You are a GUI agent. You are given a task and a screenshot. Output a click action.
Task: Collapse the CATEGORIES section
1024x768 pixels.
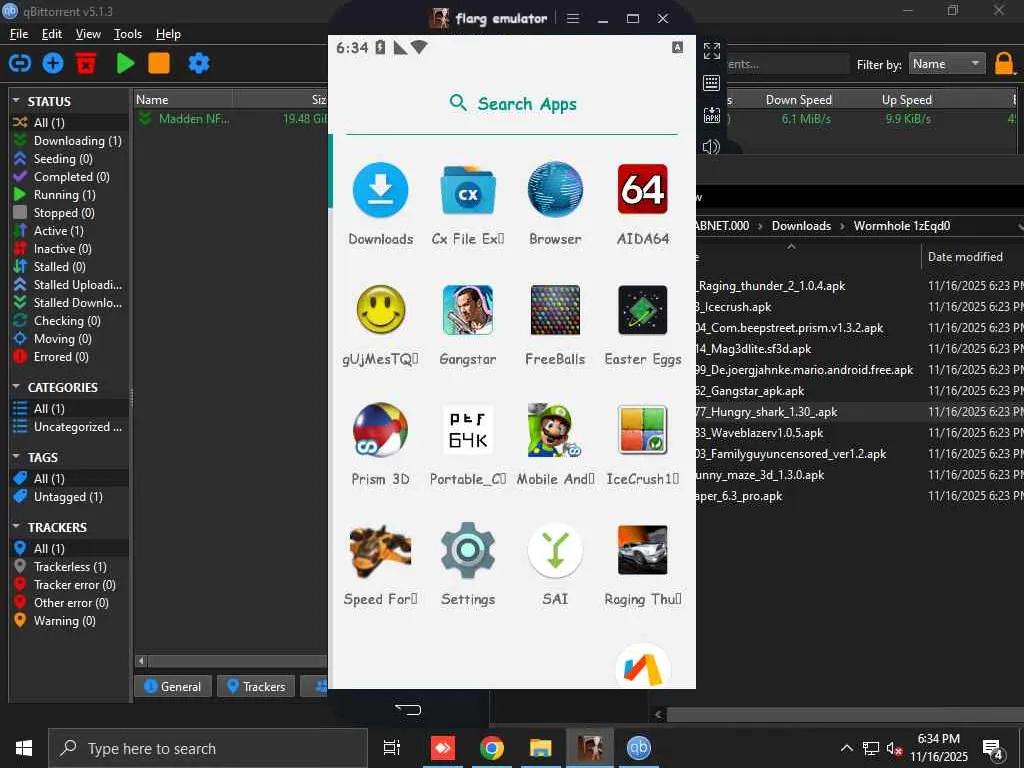(16, 387)
